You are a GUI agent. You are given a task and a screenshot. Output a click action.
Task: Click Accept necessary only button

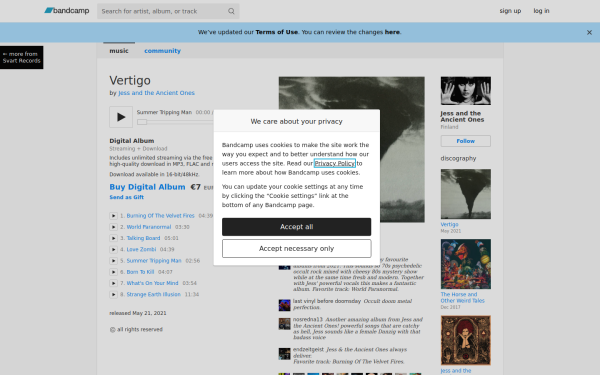point(297,249)
